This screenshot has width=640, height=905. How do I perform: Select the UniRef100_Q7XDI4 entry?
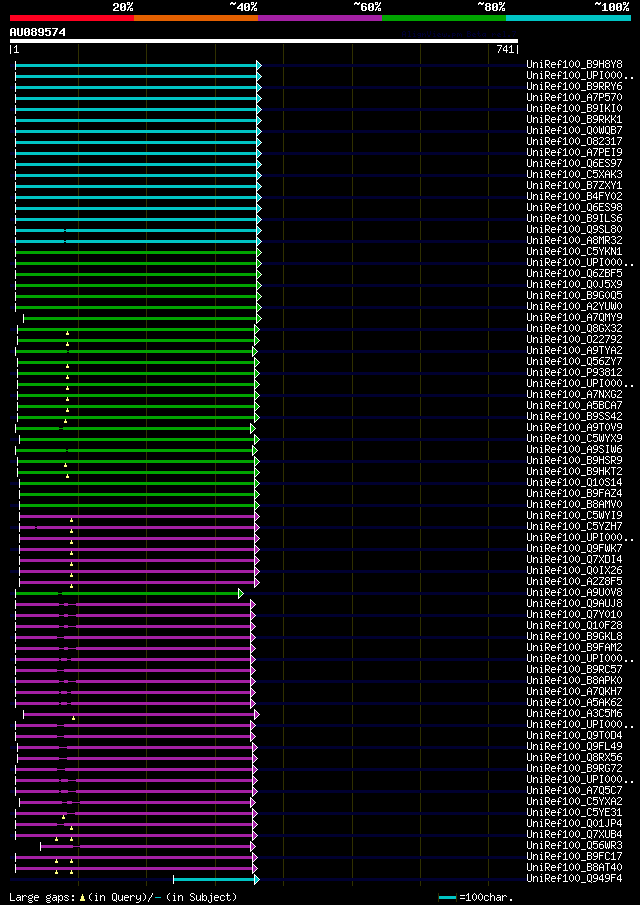[574, 559]
